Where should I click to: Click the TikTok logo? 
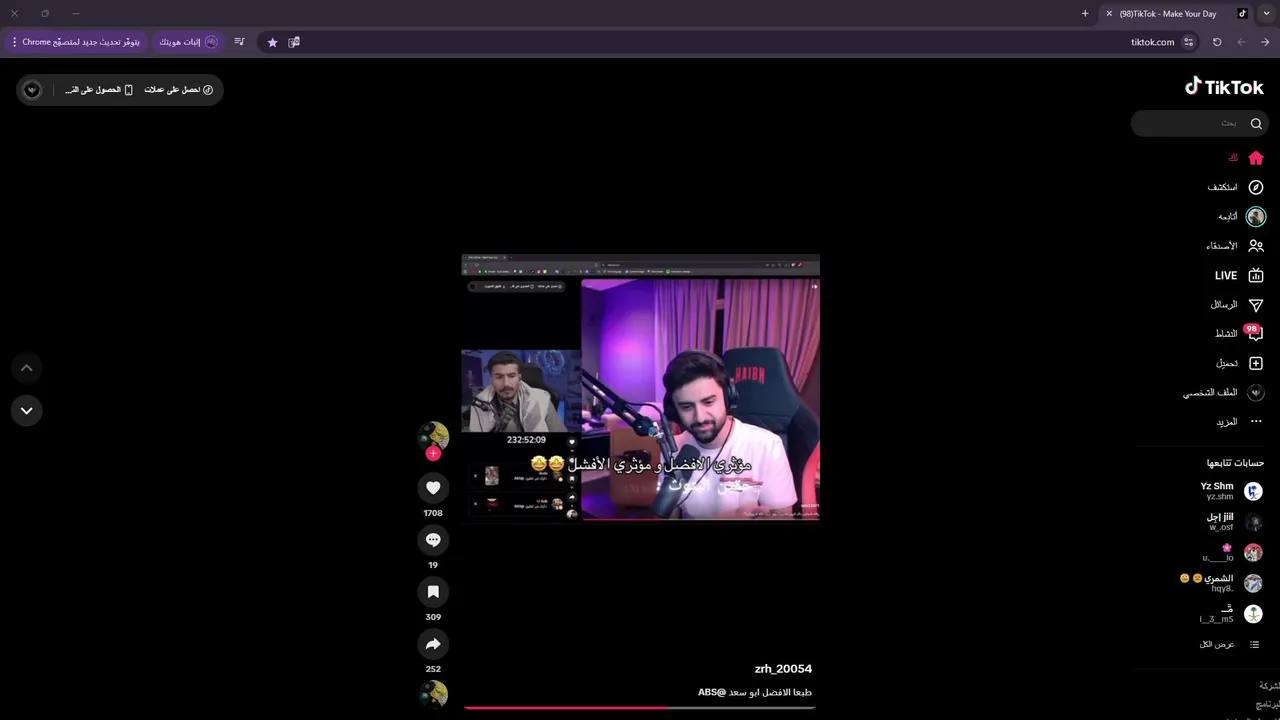[1224, 87]
